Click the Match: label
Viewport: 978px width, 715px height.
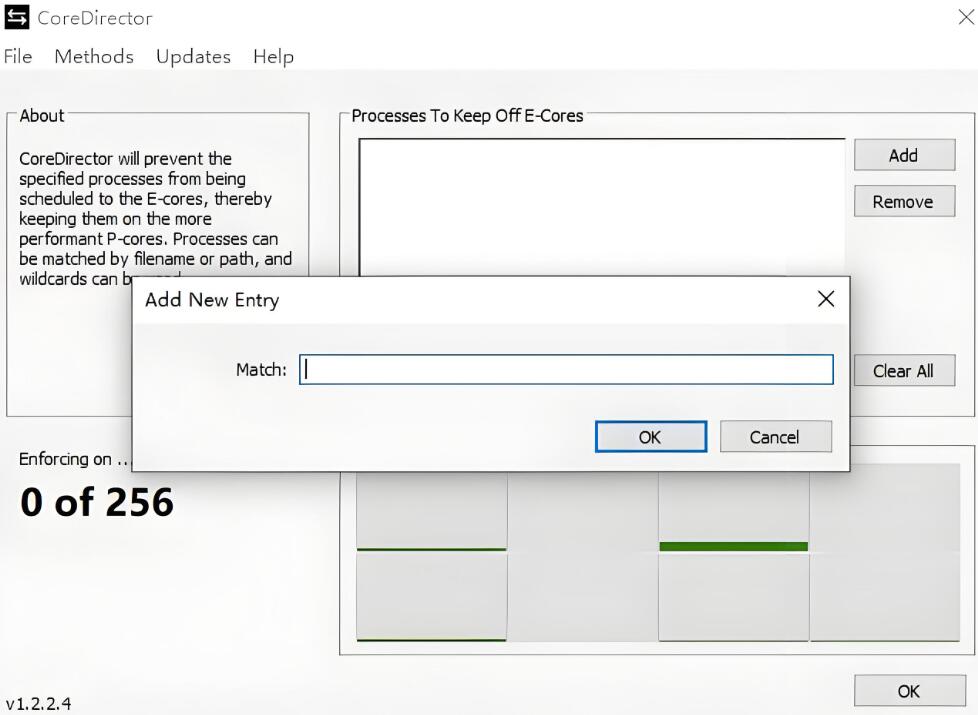point(261,369)
